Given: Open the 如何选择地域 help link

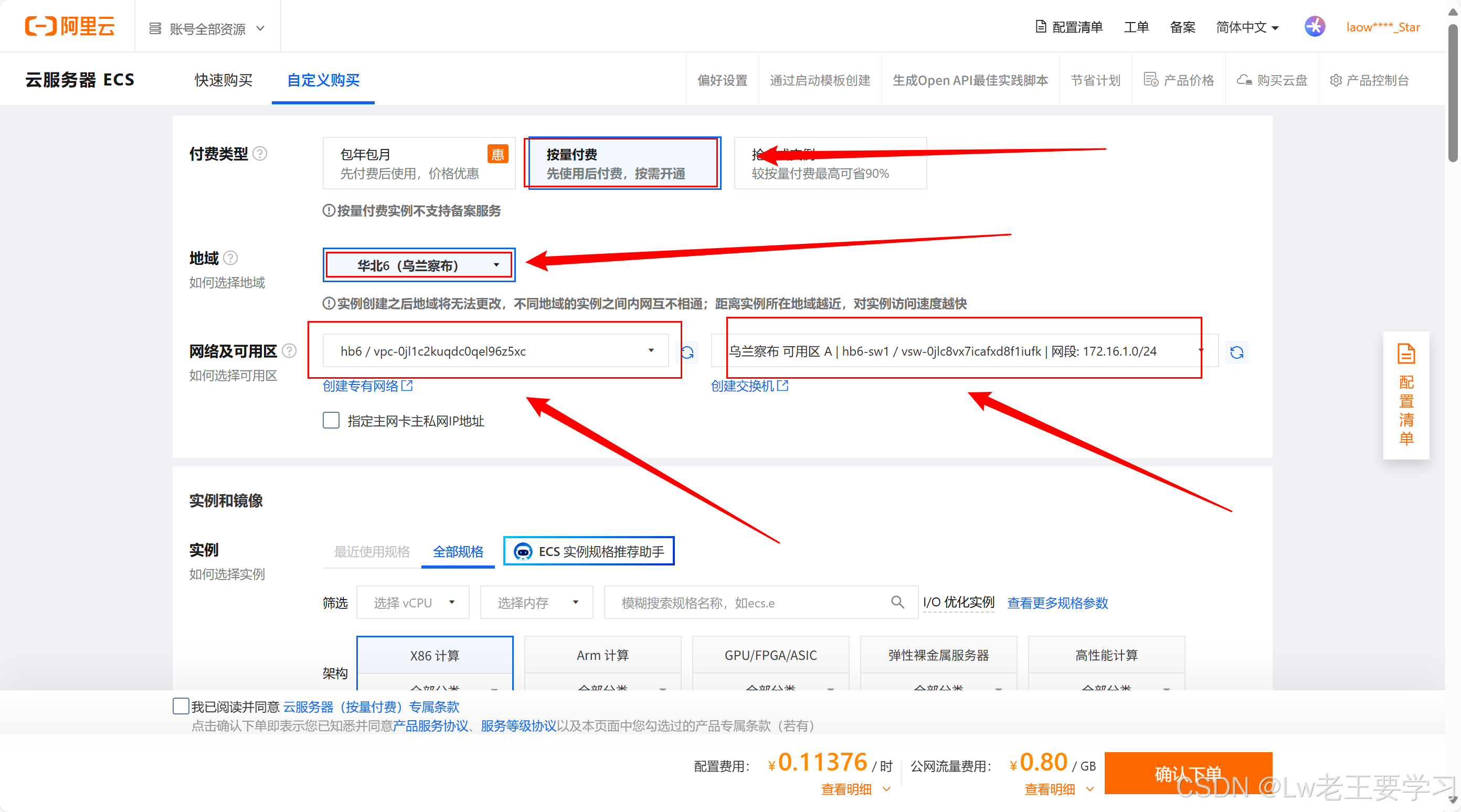Looking at the screenshot, I should pyautogui.click(x=227, y=282).
